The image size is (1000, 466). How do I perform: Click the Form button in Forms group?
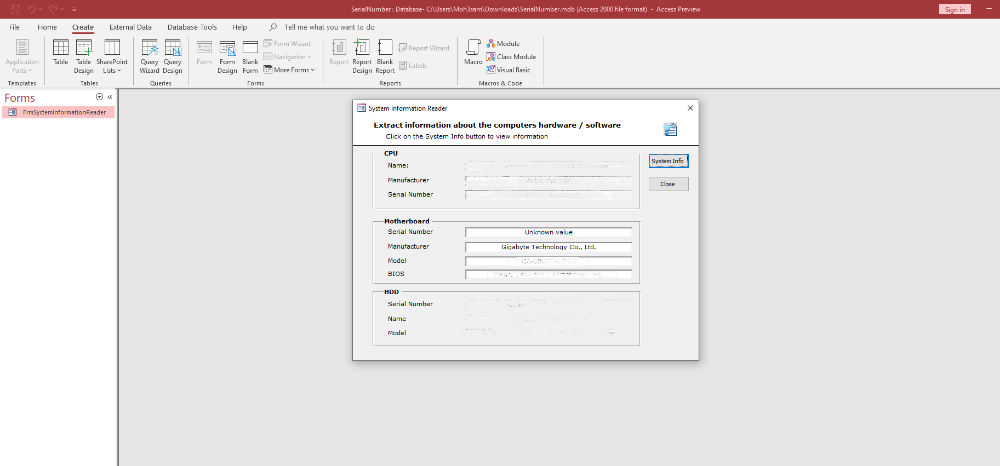204,53
